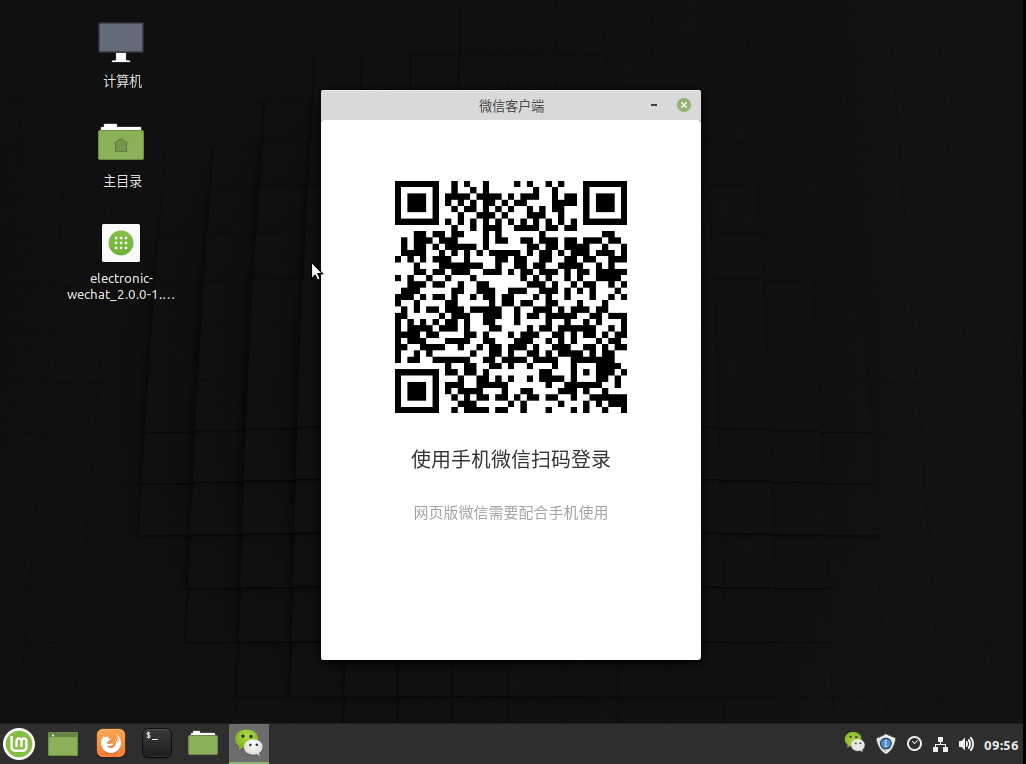Close the 微信客户端 window
1026x764 pixels.
coord(684,105)
